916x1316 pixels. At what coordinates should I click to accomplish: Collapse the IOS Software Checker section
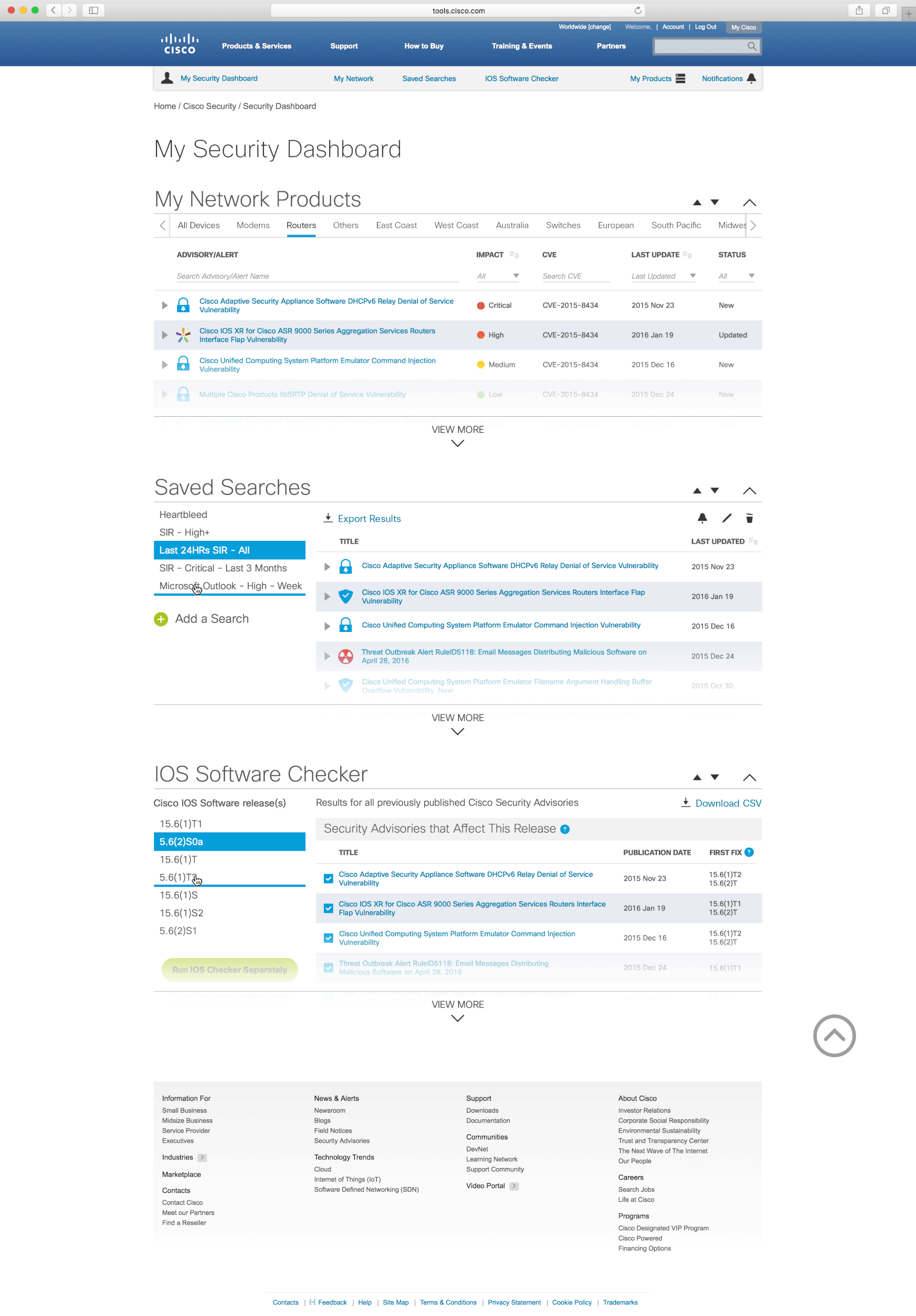pos(749,777)
